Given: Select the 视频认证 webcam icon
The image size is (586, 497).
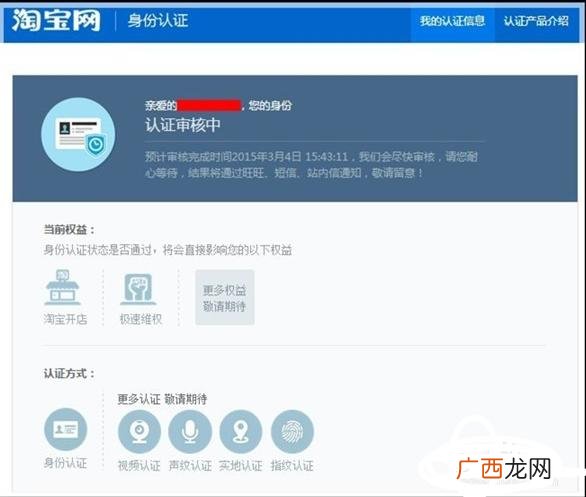Looking at the screenshot, I should click(139, 432).
